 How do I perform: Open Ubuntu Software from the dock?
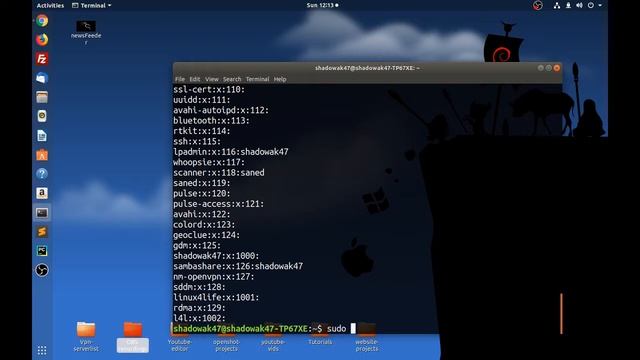[x=42, y=155]
